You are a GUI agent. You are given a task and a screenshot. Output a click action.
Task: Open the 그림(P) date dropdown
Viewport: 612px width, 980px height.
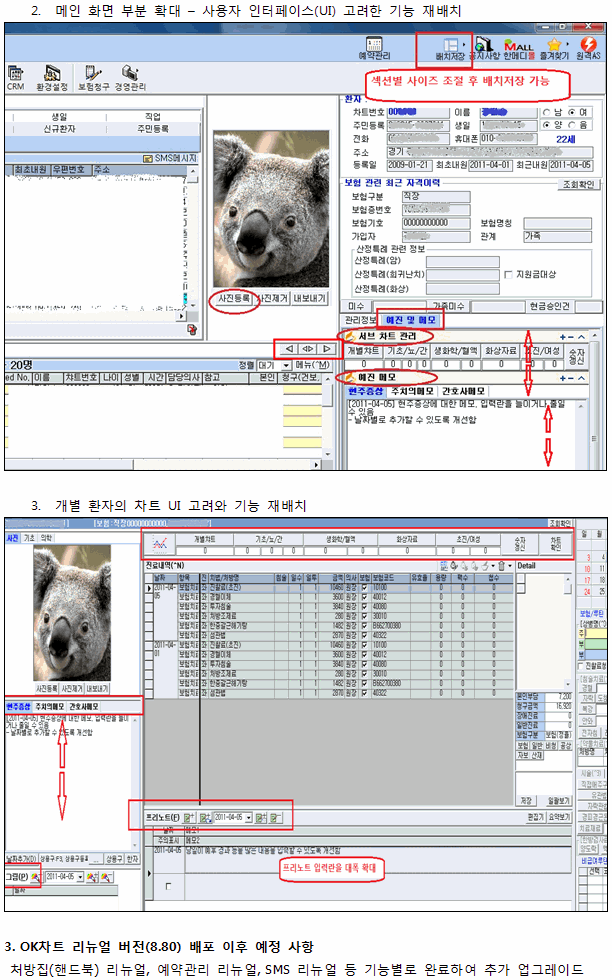(x=80, y=878)
